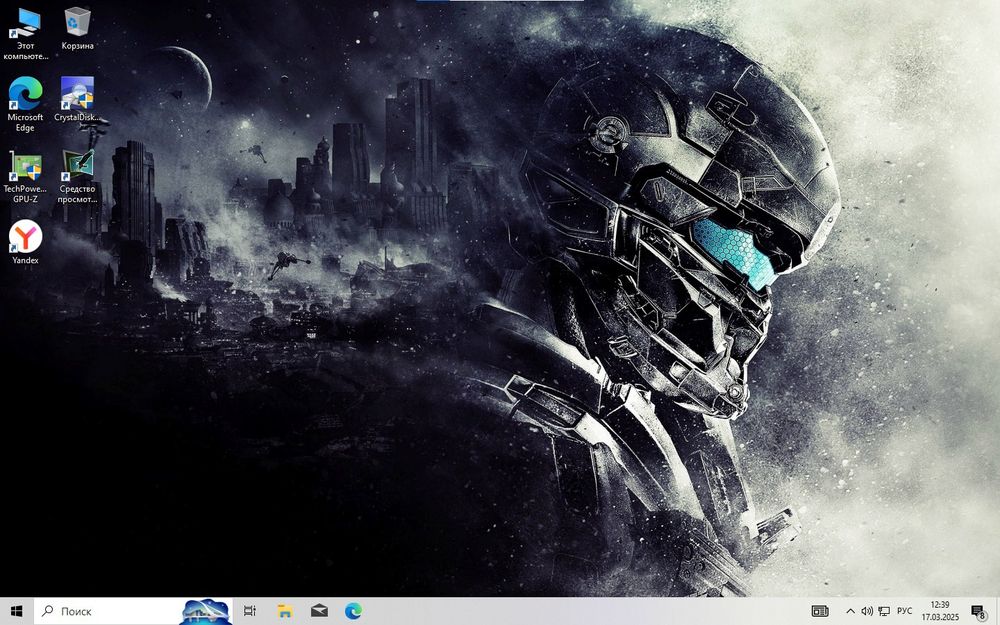Open File Explorer from the taskbar
Viewport: 1000px width, 625px height.
tap(284, 611)
